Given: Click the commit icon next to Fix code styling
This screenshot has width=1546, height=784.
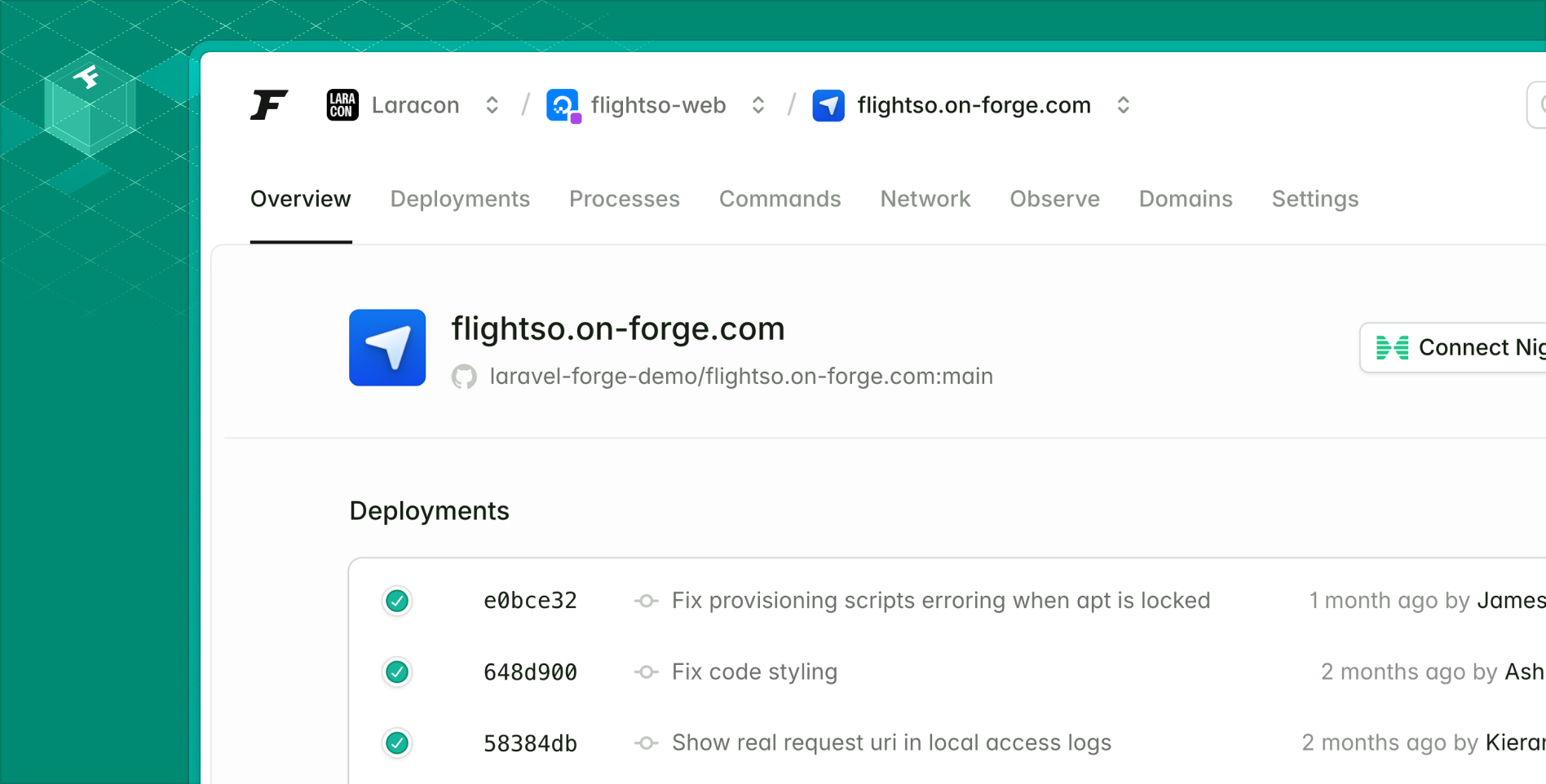Looking at the screenshot, I should [647, 672].
